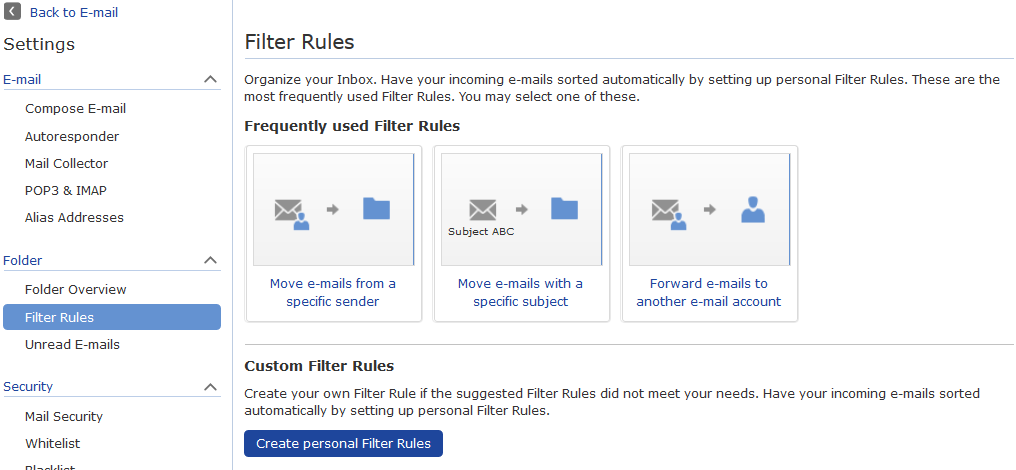This screenshot has height=470, width=1016.
Task: Click the blue person icon in forward card
Action: click(753, 209)
